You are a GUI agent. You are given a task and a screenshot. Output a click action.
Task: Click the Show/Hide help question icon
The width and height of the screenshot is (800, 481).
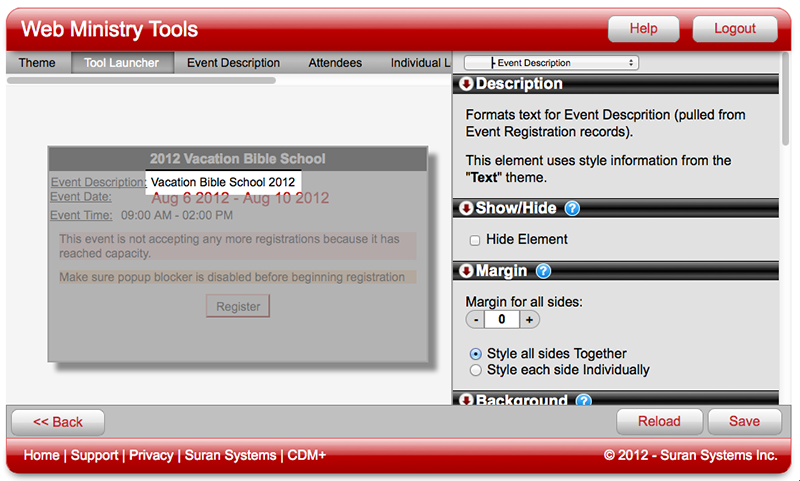point(572,208)
